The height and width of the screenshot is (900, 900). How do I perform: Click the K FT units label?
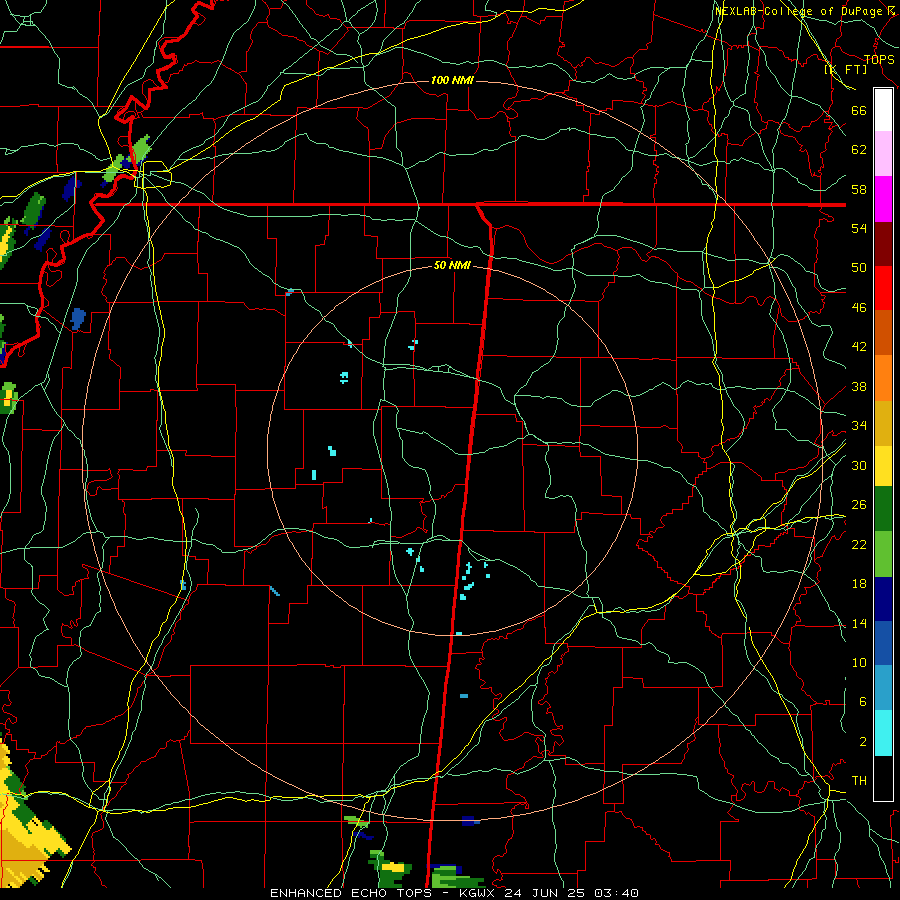[x=846, y=69]
